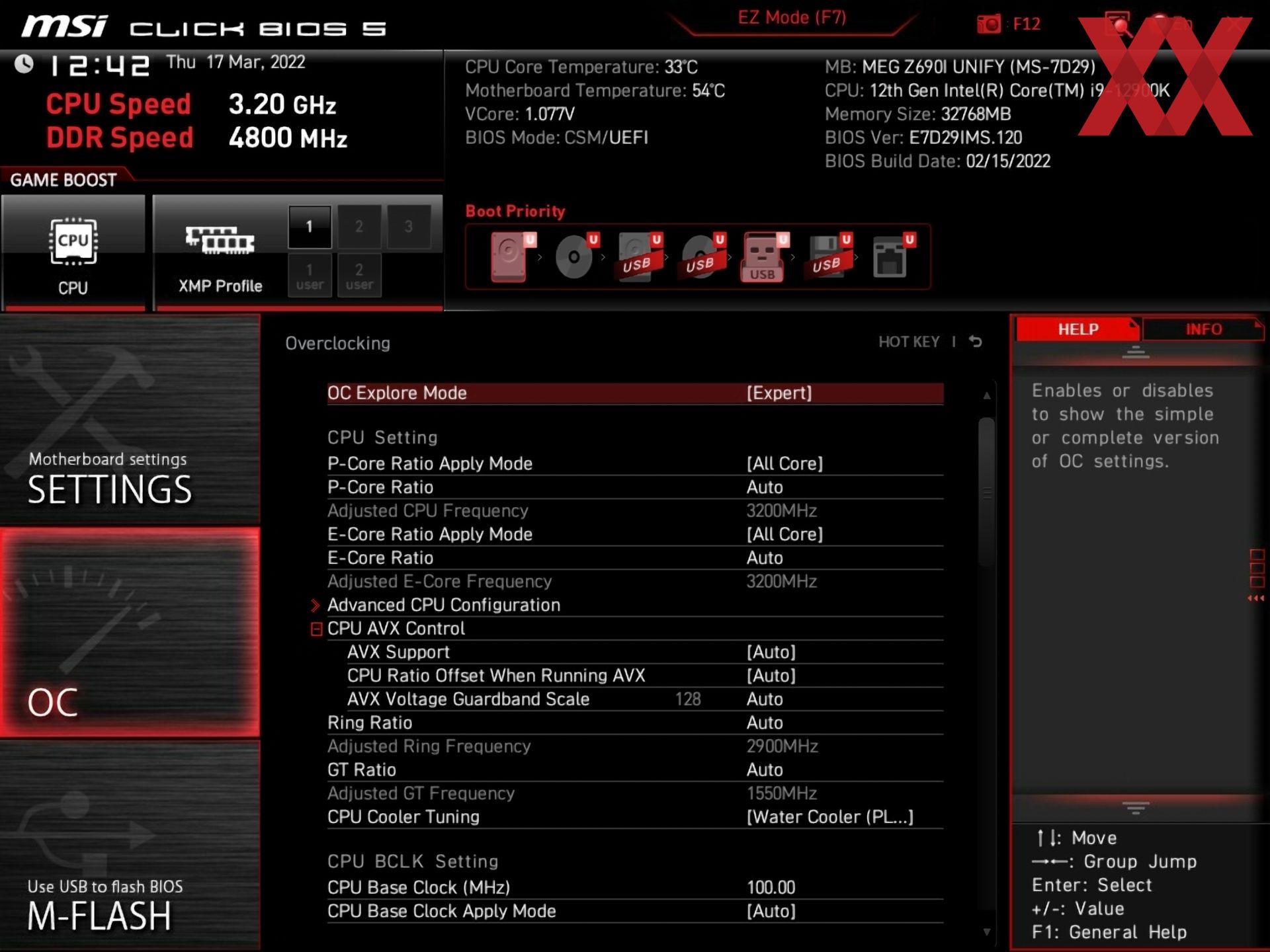The height and width of the screenshot is (952, 1270).
Task: Click the GT Ratio Auto field
Action: tap(635, 770)
